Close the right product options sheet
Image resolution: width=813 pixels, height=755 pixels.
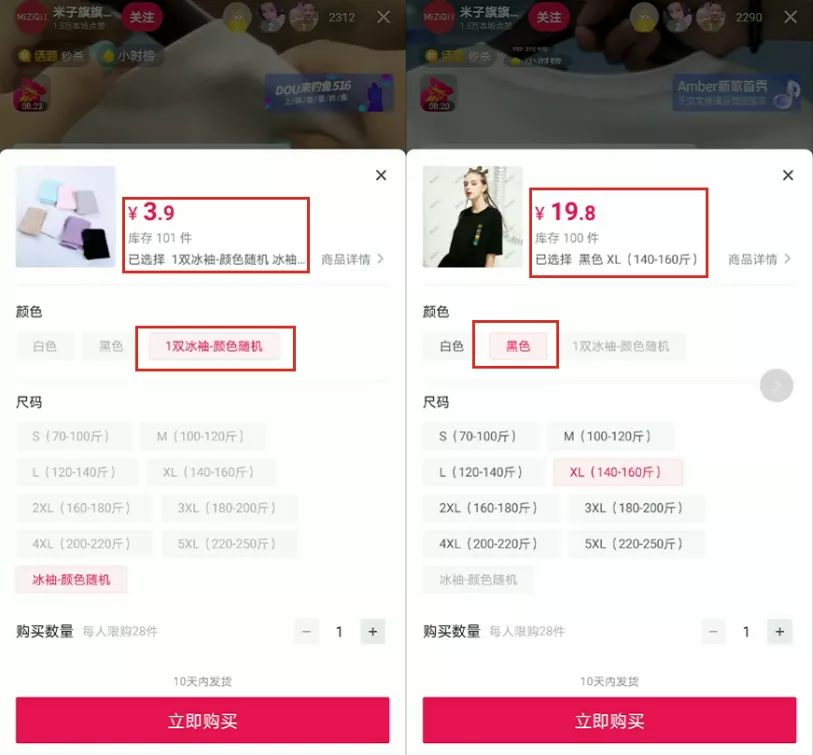pyautogui.click(x=788, y=175)
